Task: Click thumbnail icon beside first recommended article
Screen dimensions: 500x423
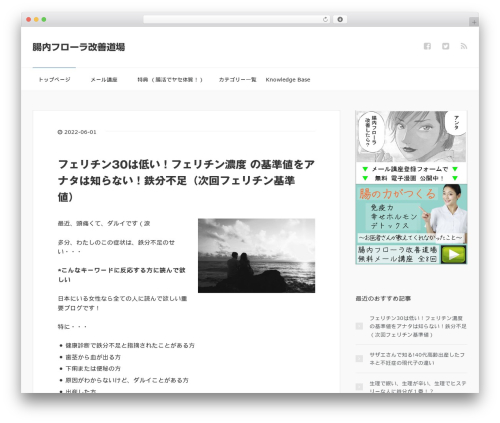Action: [x=359, y=326]
